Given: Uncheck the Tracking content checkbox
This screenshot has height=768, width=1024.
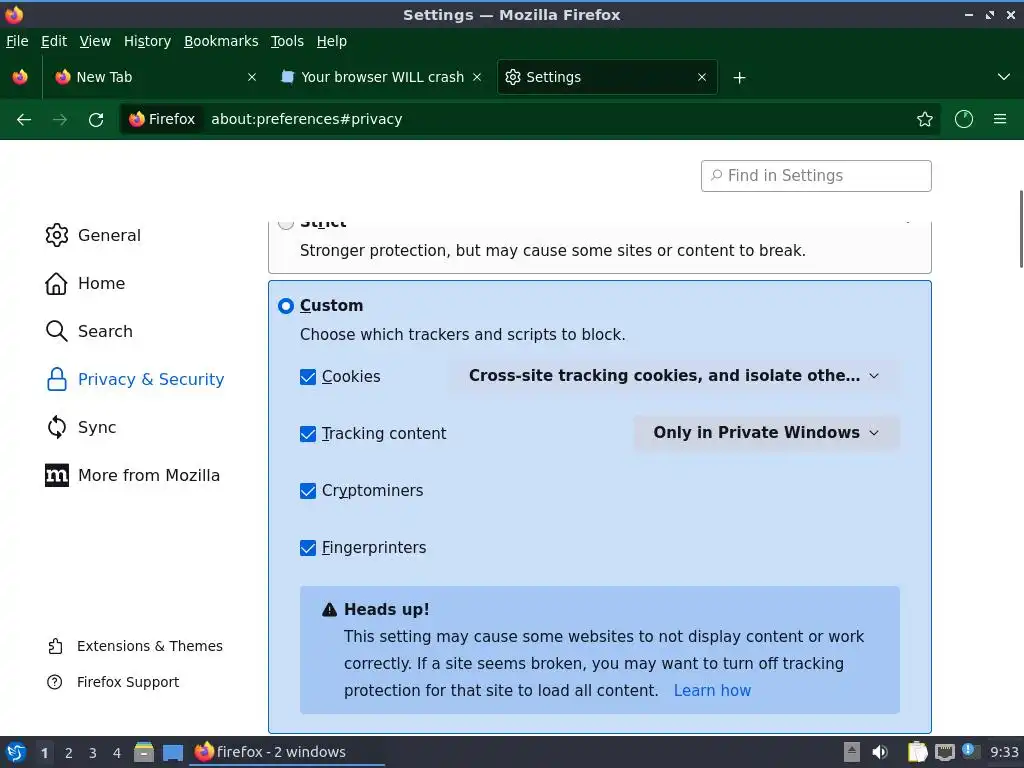Looking at the screenshot, I should [308, 434].
